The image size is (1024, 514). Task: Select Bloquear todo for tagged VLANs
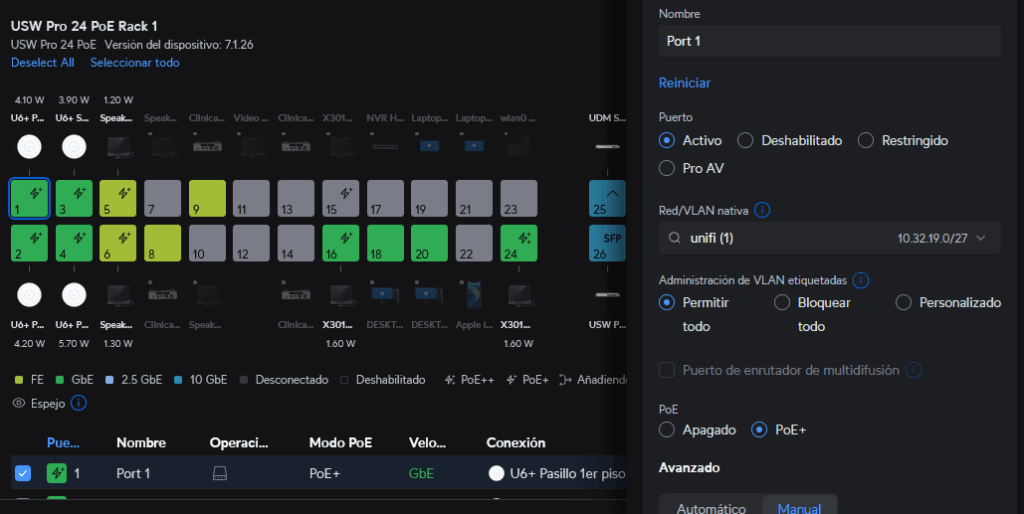783,302
